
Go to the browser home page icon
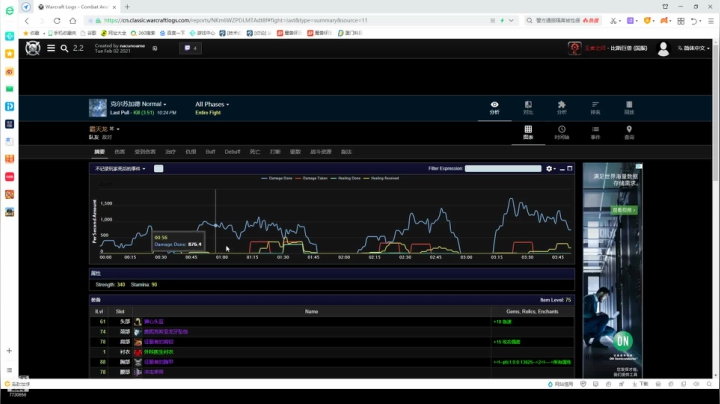coord(73,21)
